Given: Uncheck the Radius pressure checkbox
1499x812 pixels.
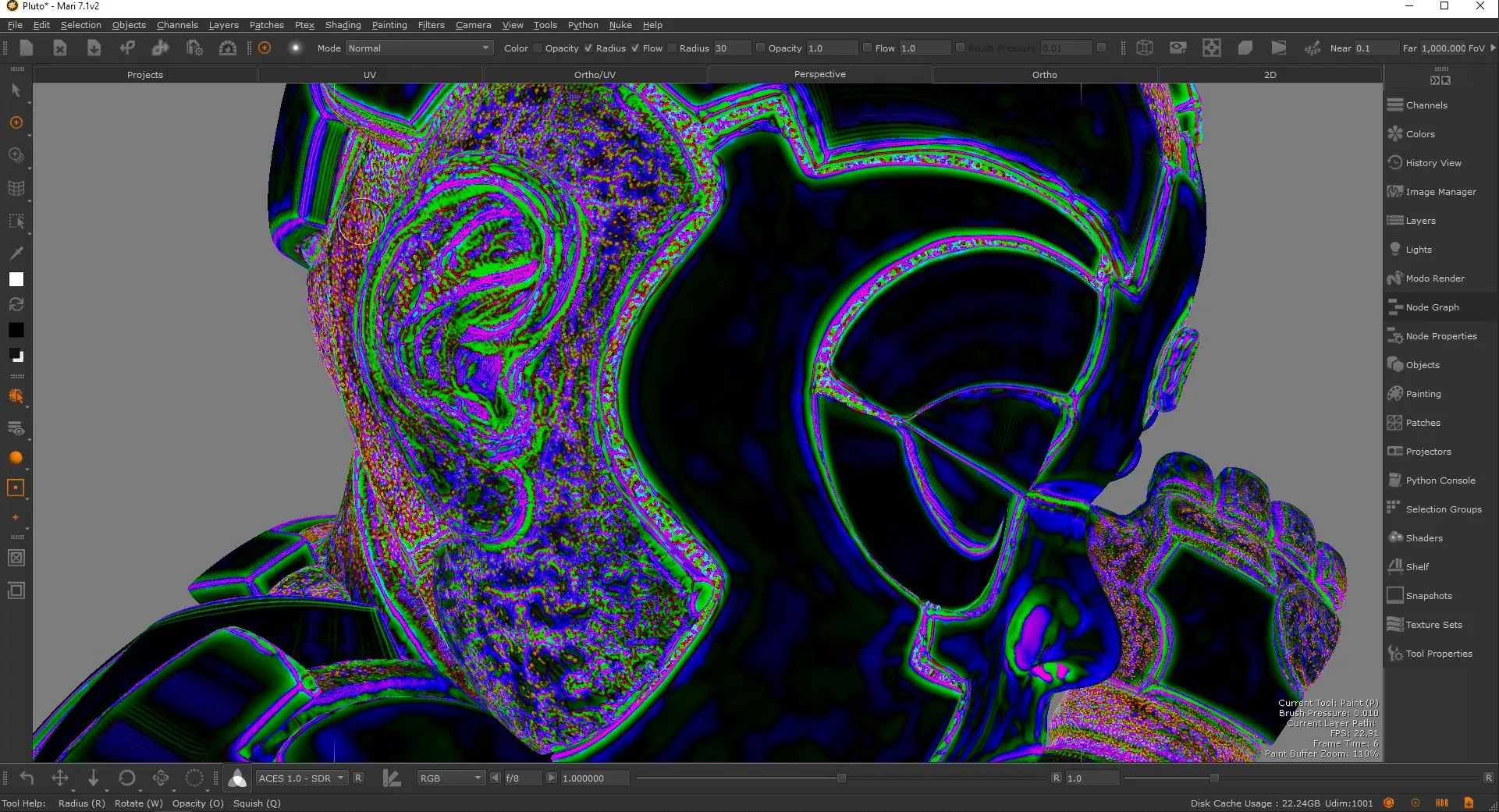Looking at the screenshot, I should [x=635, y=48].
